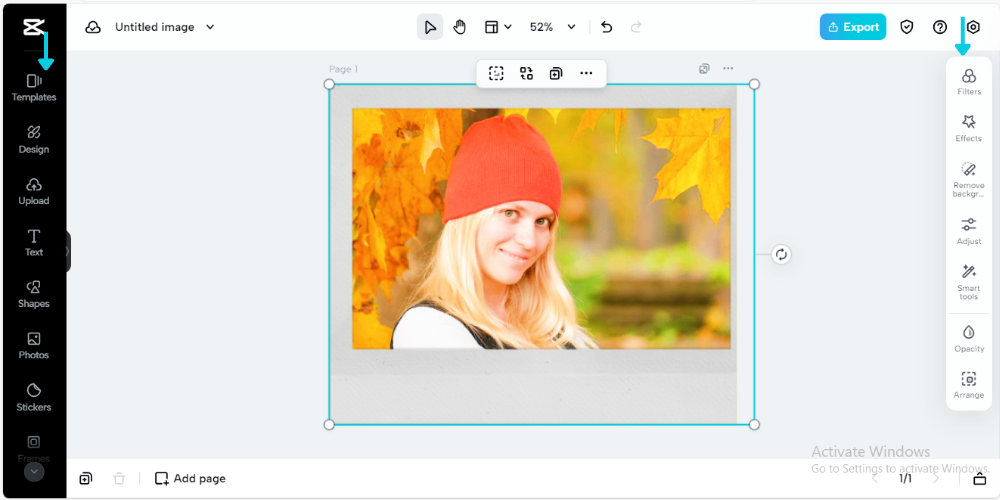
Task: Open the Filters panel
Action: (968, 81)
